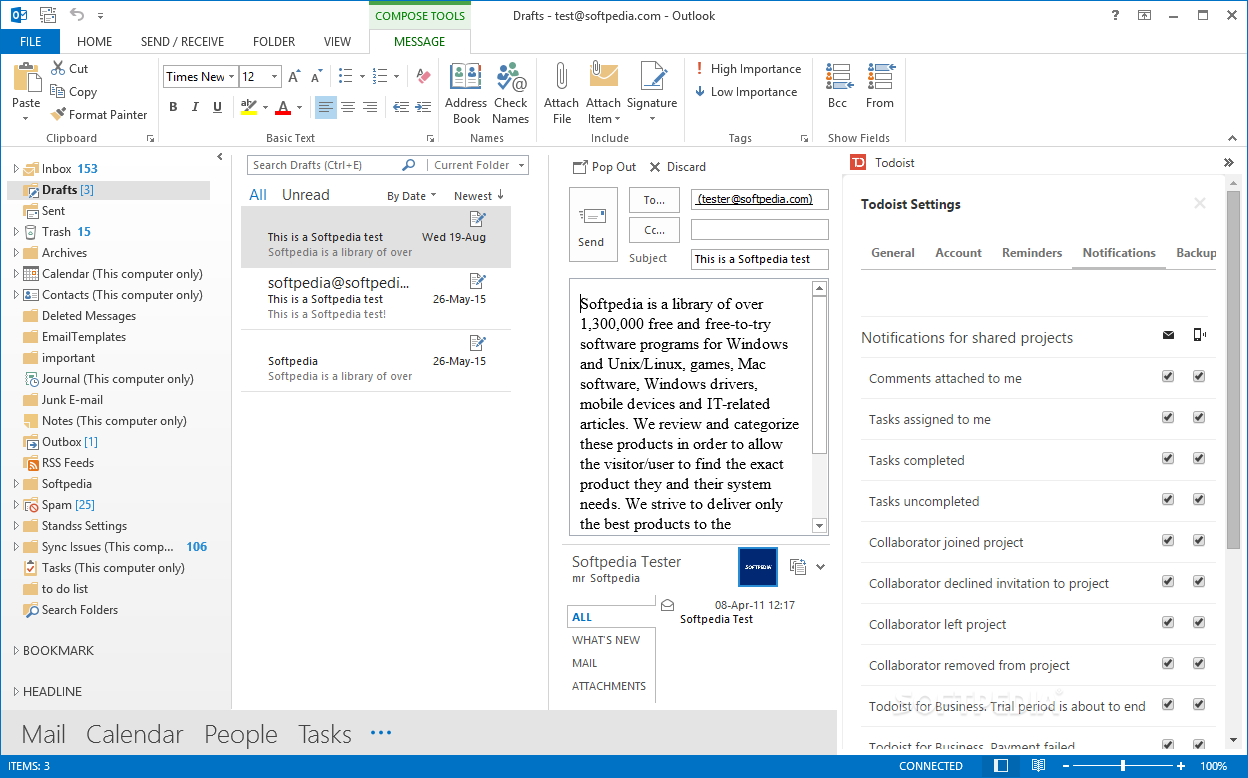
Task: Uncheck mobile notification for Comments attached to me
Action: [1199, 377]
